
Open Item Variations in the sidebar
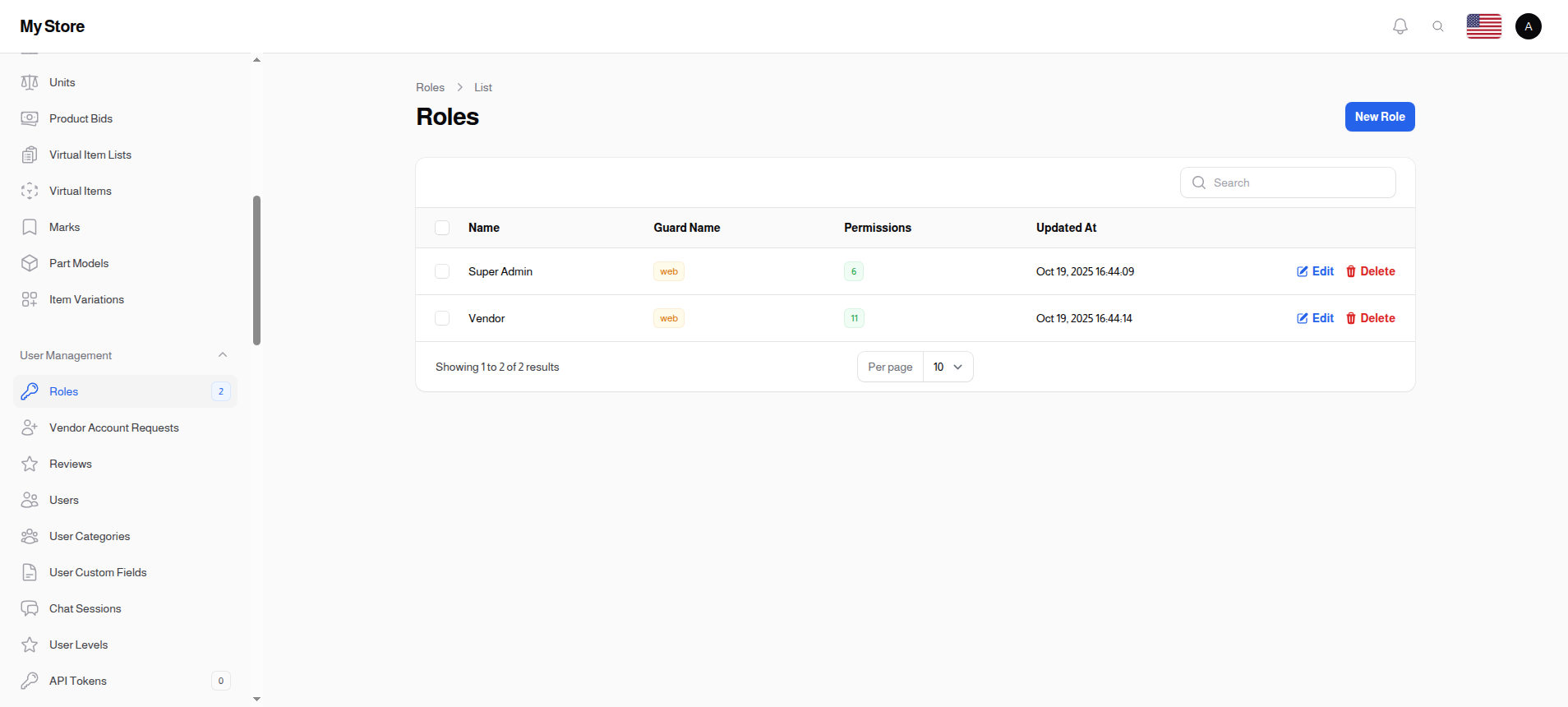tap(125, 299)
